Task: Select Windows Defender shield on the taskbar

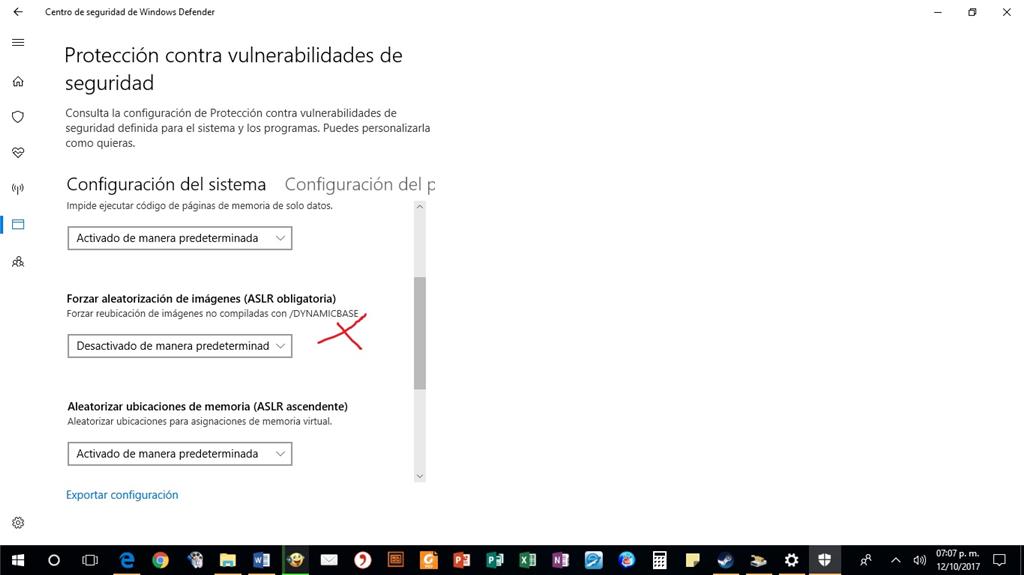Action: [824, 560]
